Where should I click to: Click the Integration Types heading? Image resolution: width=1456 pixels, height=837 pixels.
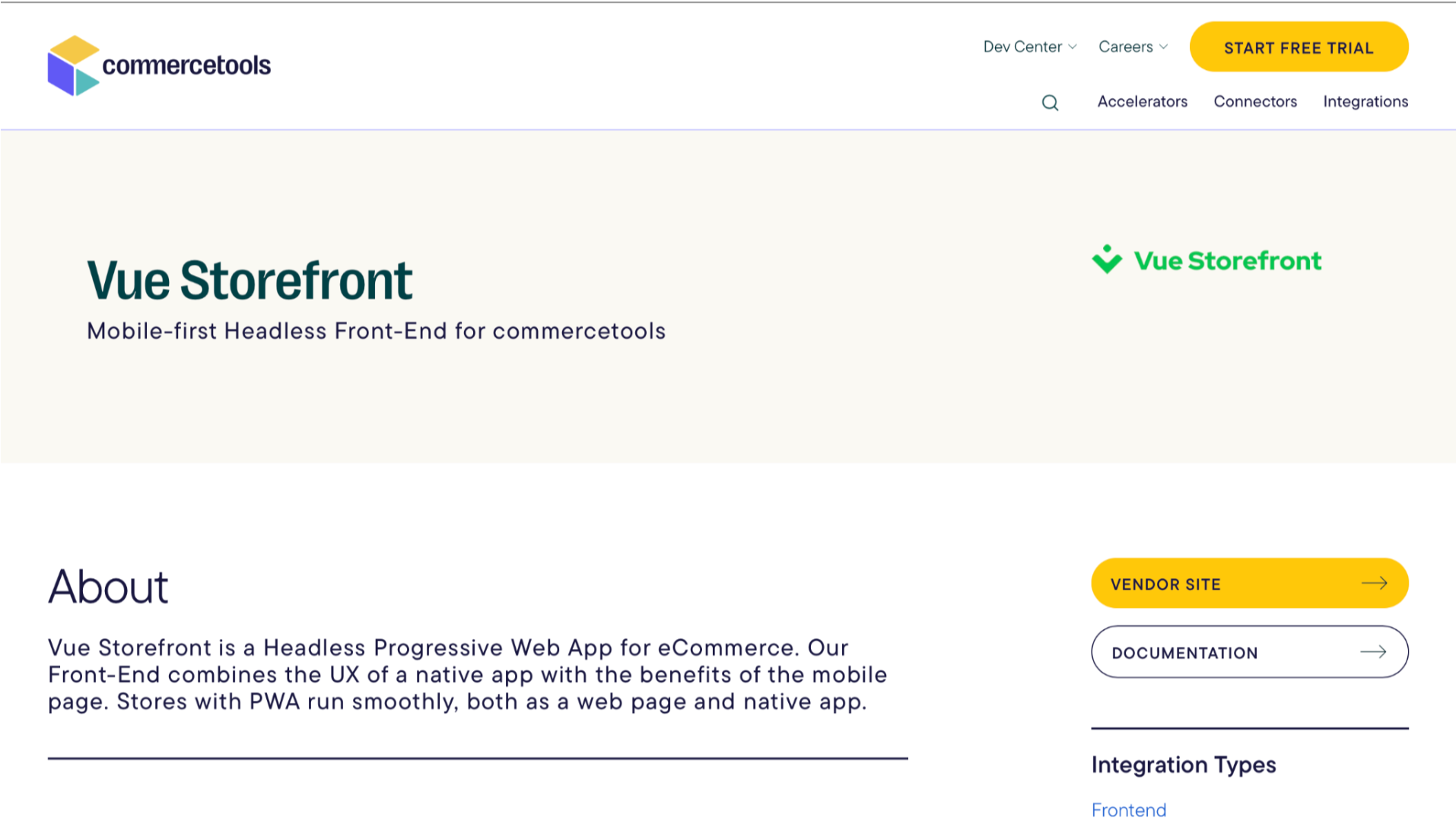click(1183, 765)
